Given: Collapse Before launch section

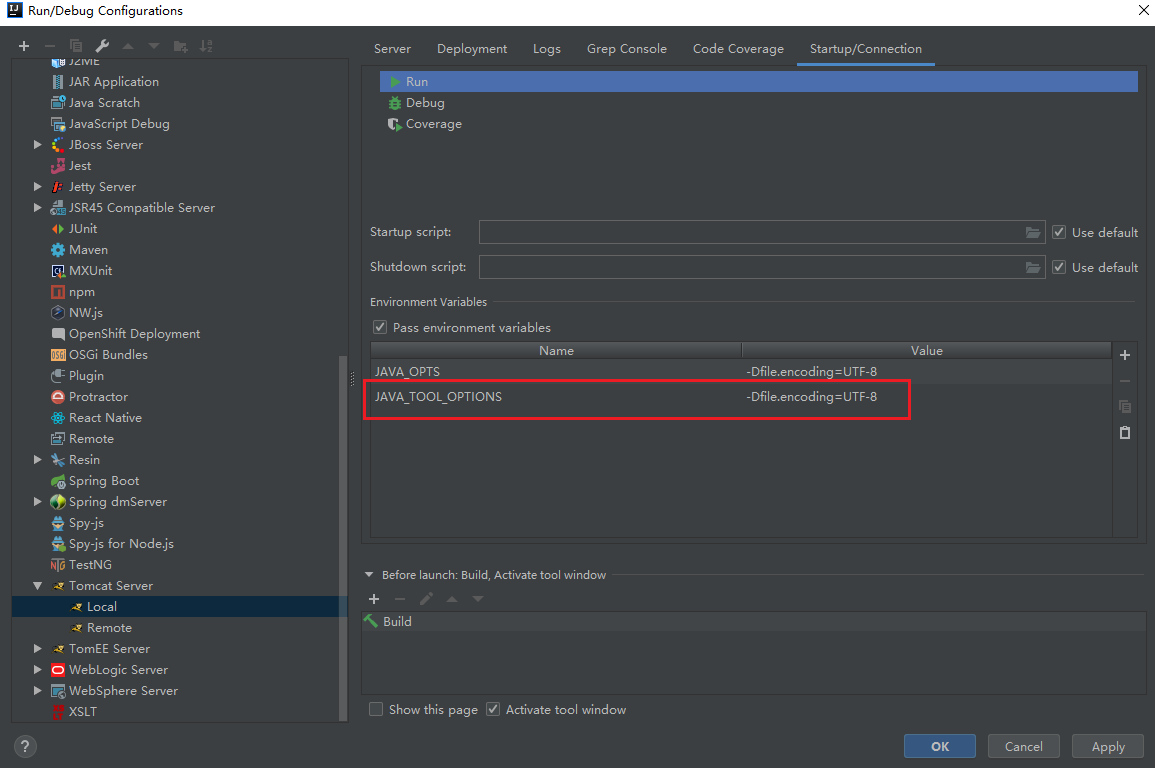Looking at the screenshot, I should [369, 575].
